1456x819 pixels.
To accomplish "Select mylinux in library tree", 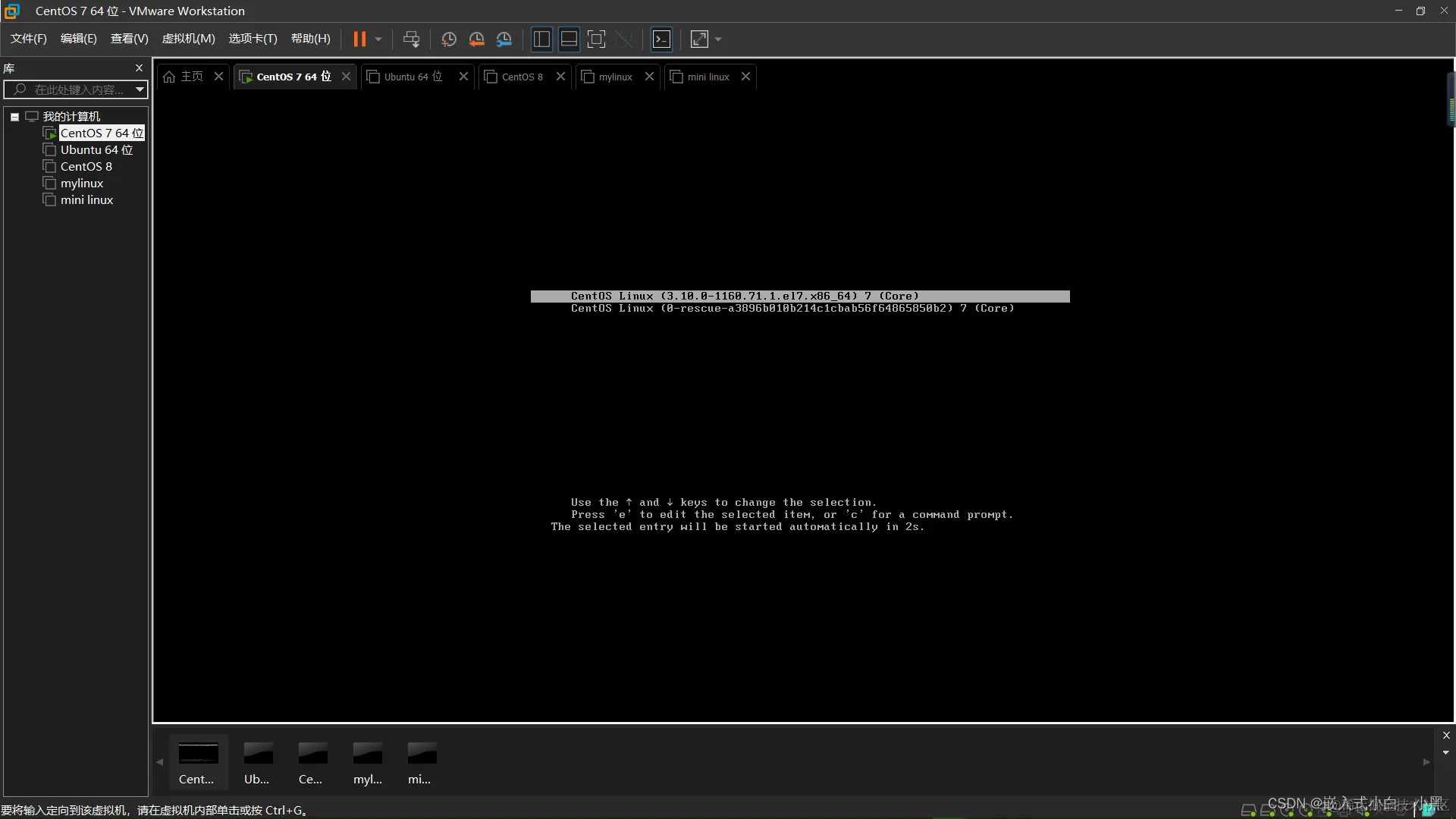I will (x=81, y=184).
